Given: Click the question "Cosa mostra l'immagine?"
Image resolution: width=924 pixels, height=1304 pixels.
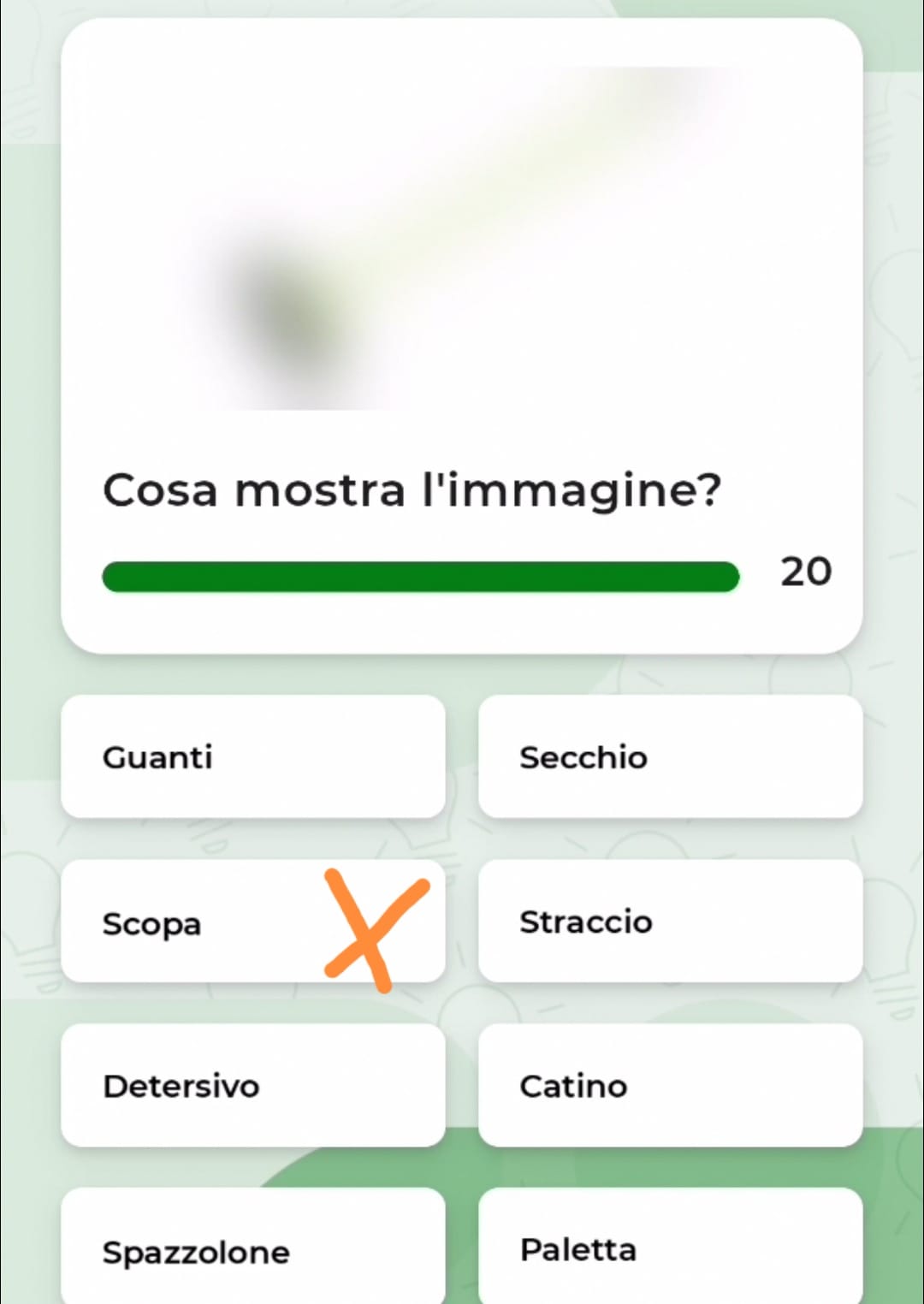Looking at the screenshot, I should click(412, 492).
